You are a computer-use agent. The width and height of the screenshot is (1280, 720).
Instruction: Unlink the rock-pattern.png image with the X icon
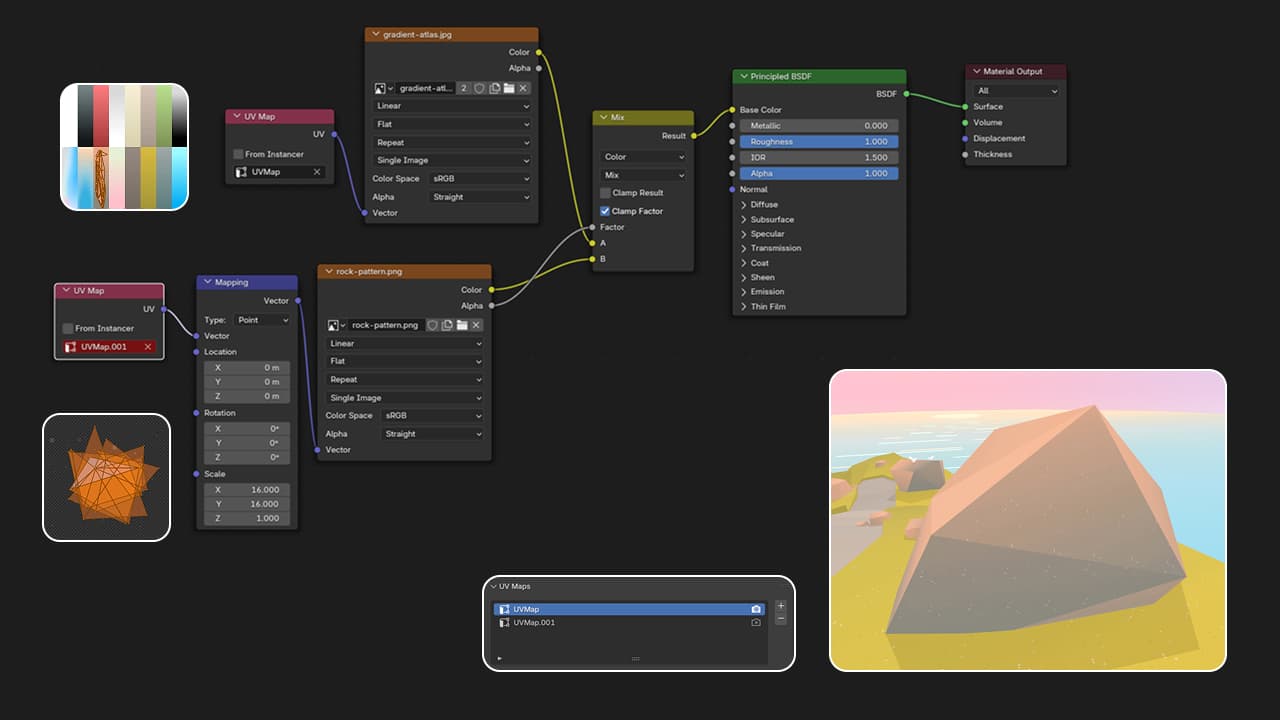476,325
